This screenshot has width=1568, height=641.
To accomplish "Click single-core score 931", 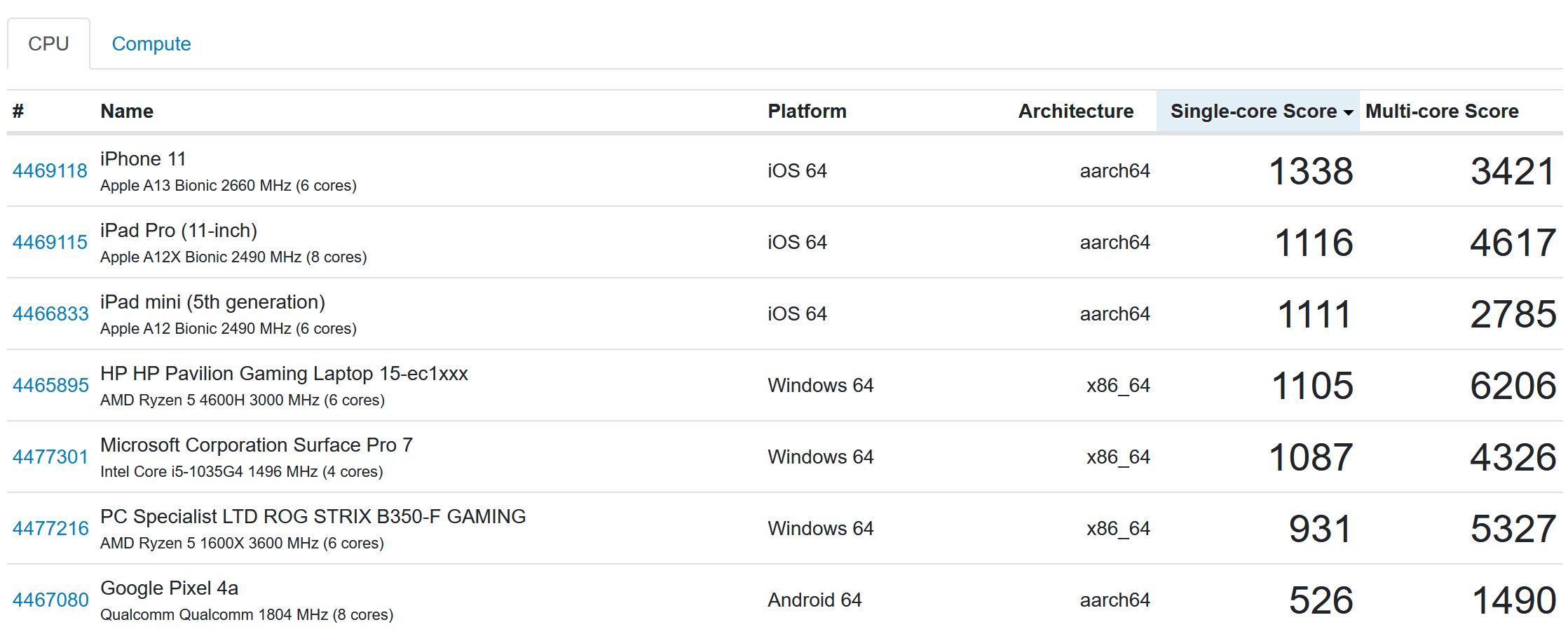I will point(1321,529).
